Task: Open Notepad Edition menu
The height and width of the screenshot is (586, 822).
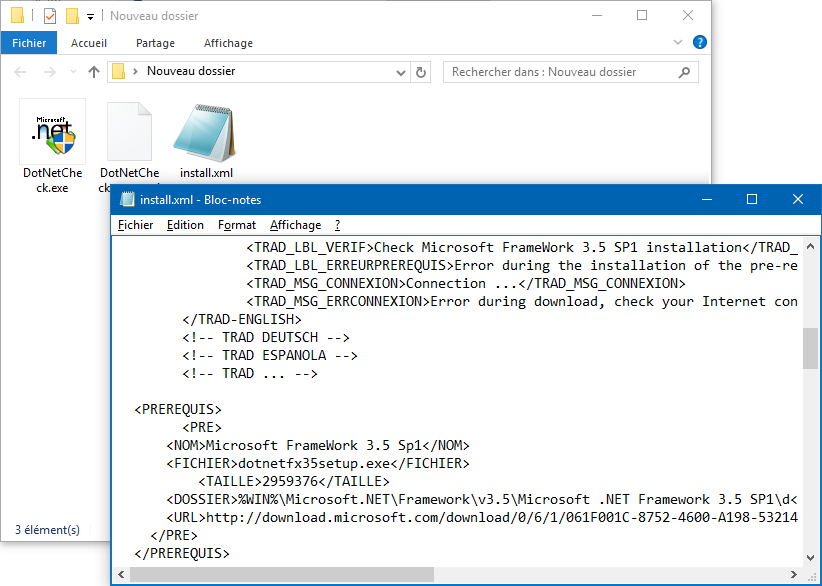Action: coord(185,225)
